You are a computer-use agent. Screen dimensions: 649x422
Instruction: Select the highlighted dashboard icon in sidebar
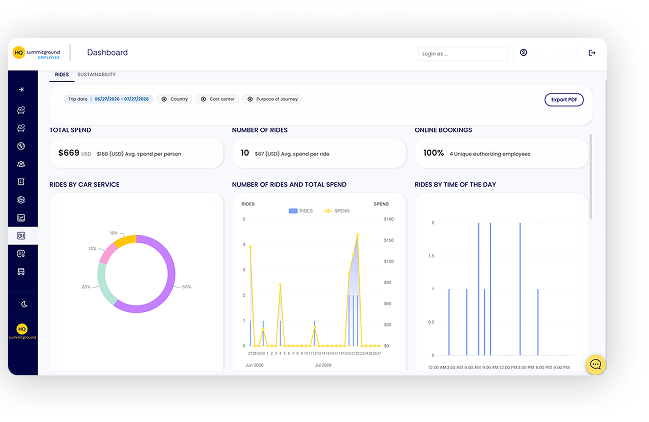coord(21,236)
